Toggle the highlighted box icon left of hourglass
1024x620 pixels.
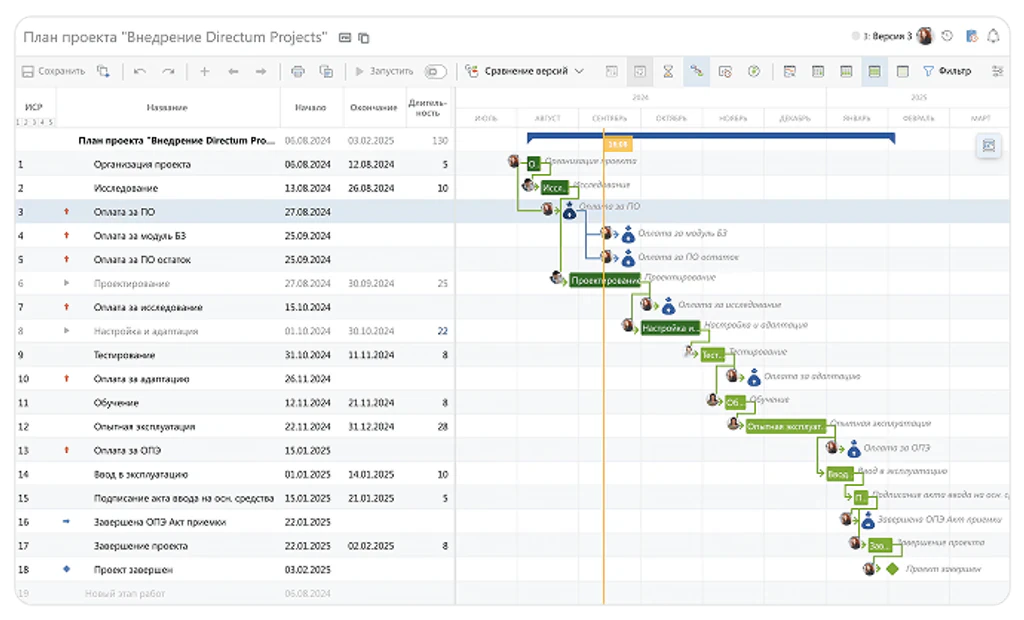click(640, 71)
